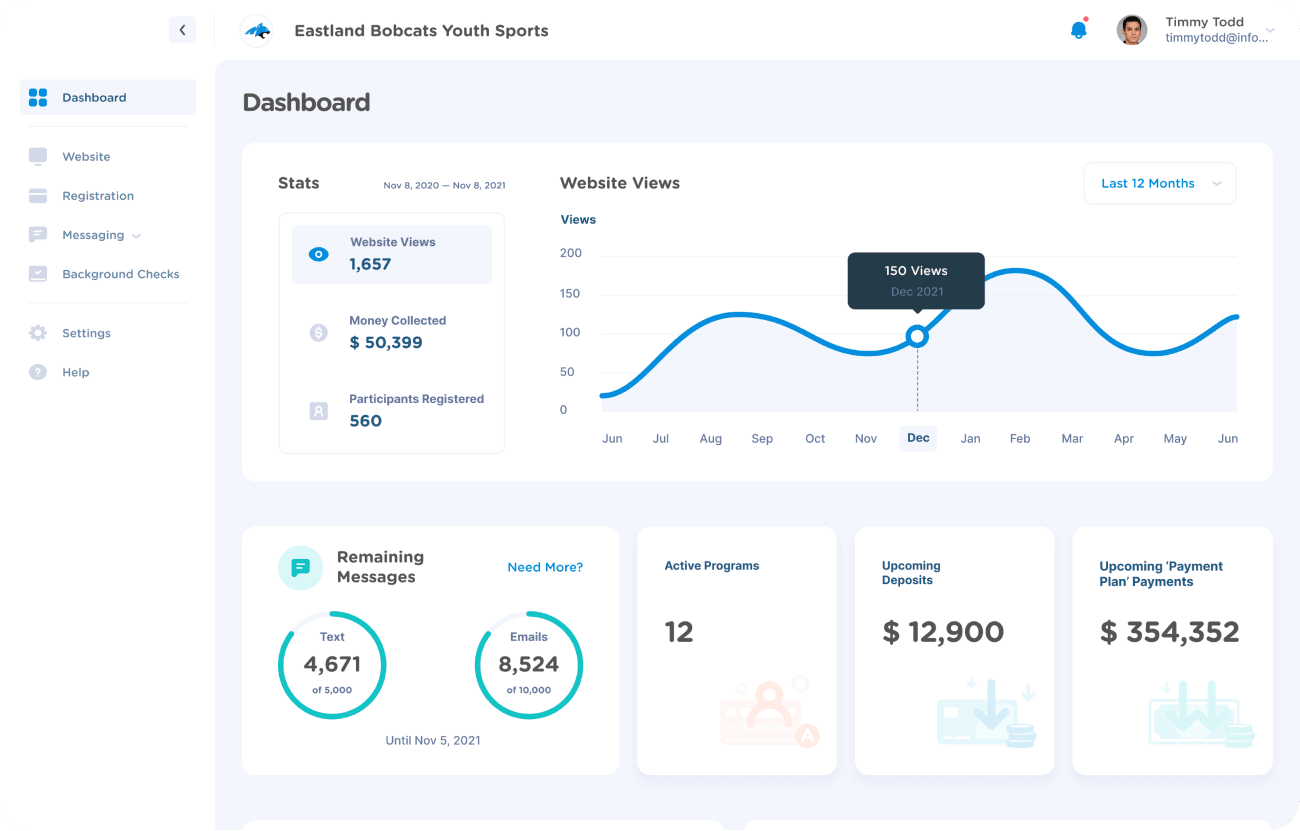Click the Eastland Bobcats logo
Screen dimensions: 1300x831
pos(256,30)
